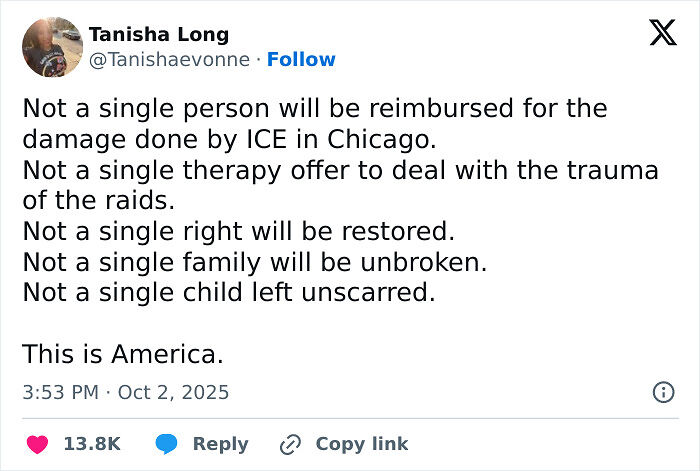Click the X logo in the corner
Screen dimensions: 700x471
(662, 34)
